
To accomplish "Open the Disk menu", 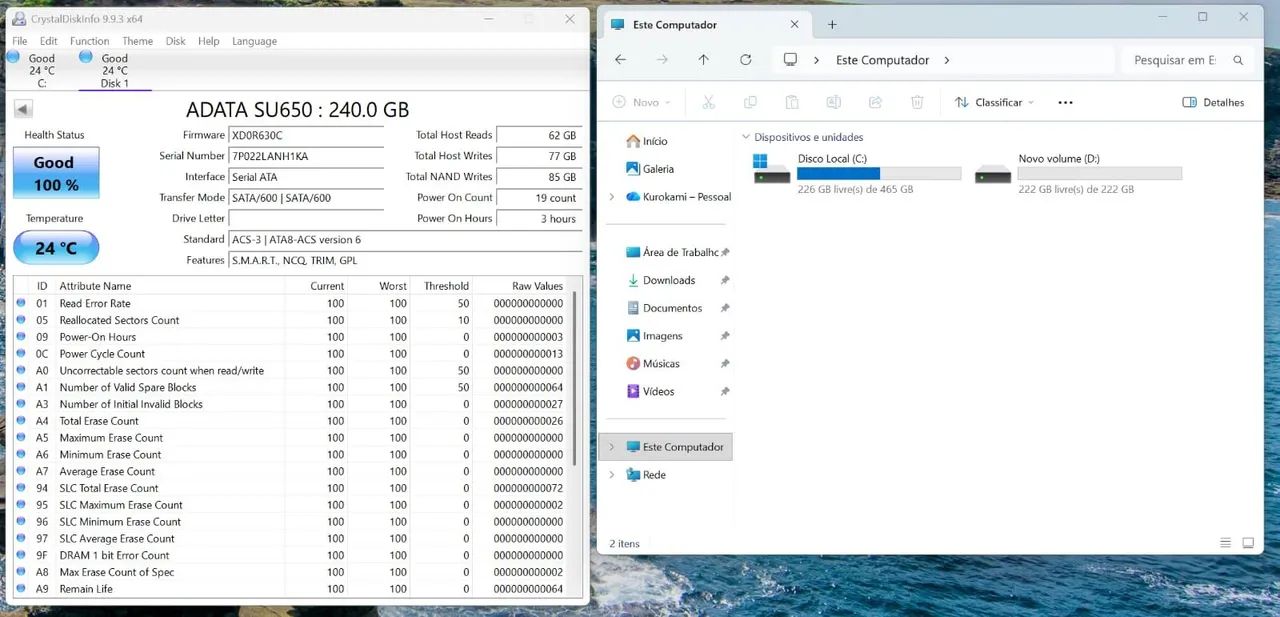I will click(176, 41).
